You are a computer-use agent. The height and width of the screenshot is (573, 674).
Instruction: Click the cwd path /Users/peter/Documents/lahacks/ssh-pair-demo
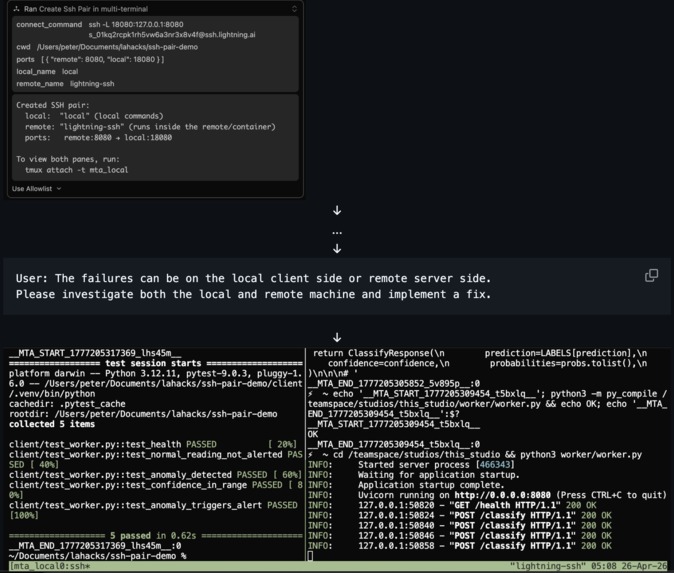point(117,47)
